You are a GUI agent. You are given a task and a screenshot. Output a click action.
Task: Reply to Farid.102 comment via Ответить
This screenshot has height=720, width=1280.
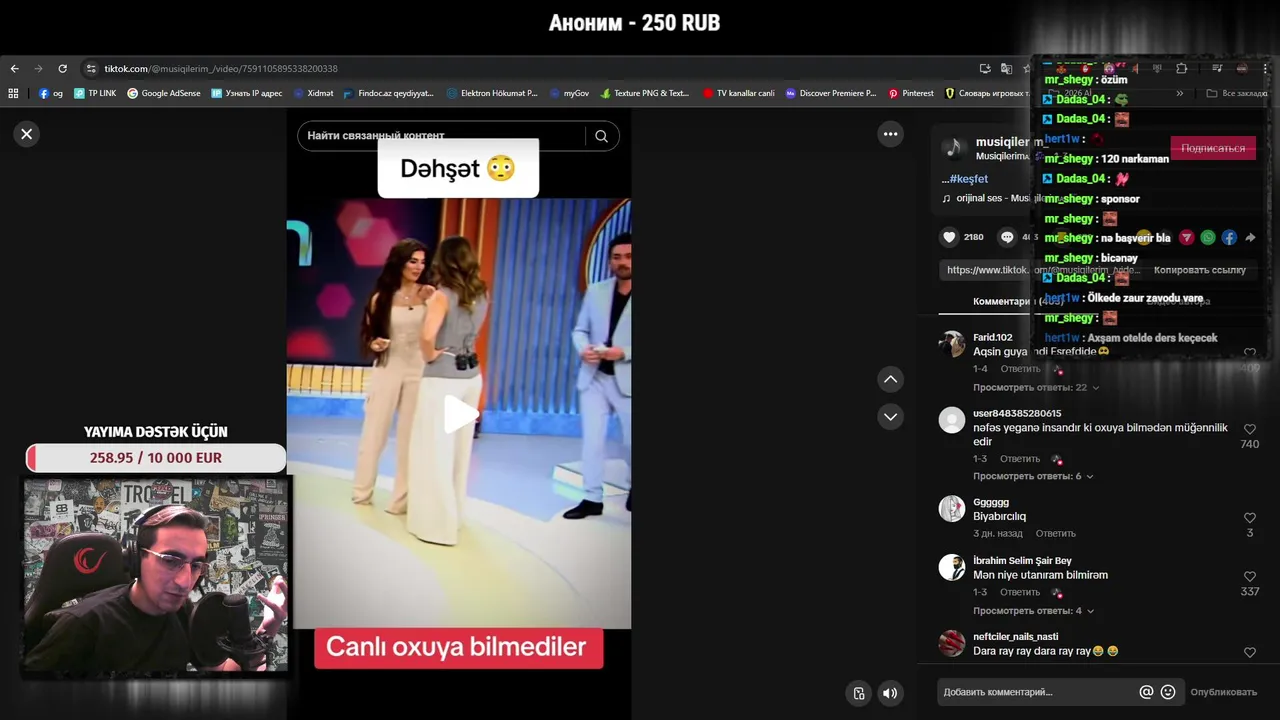pyautogui.click(x=1020, y=369)
